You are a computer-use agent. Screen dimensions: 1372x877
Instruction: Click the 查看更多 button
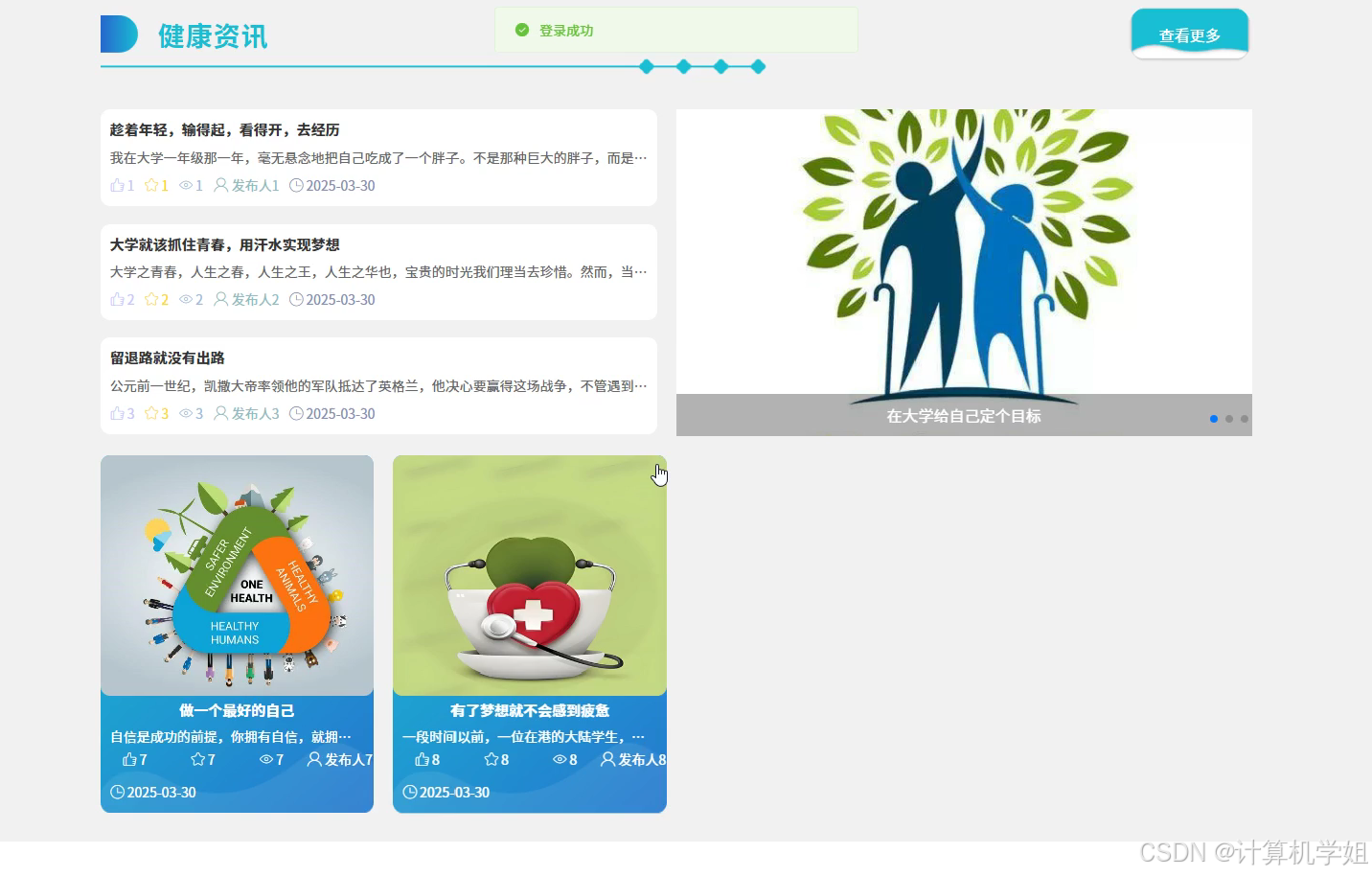click(x=1189, y=35)
